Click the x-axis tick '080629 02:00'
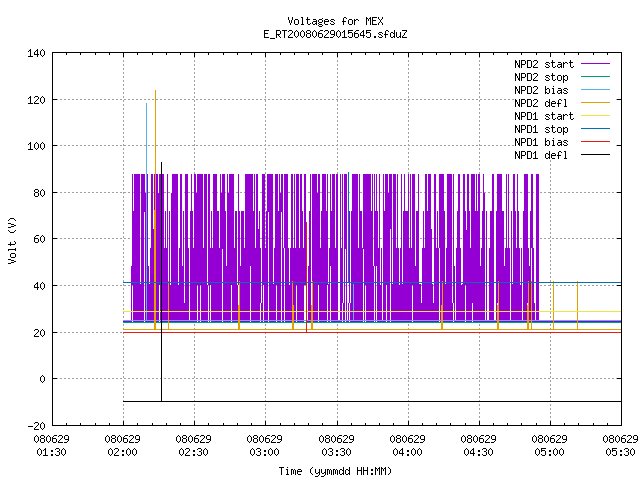The height and width of the screenshot is (480, 640). [122, 446]
